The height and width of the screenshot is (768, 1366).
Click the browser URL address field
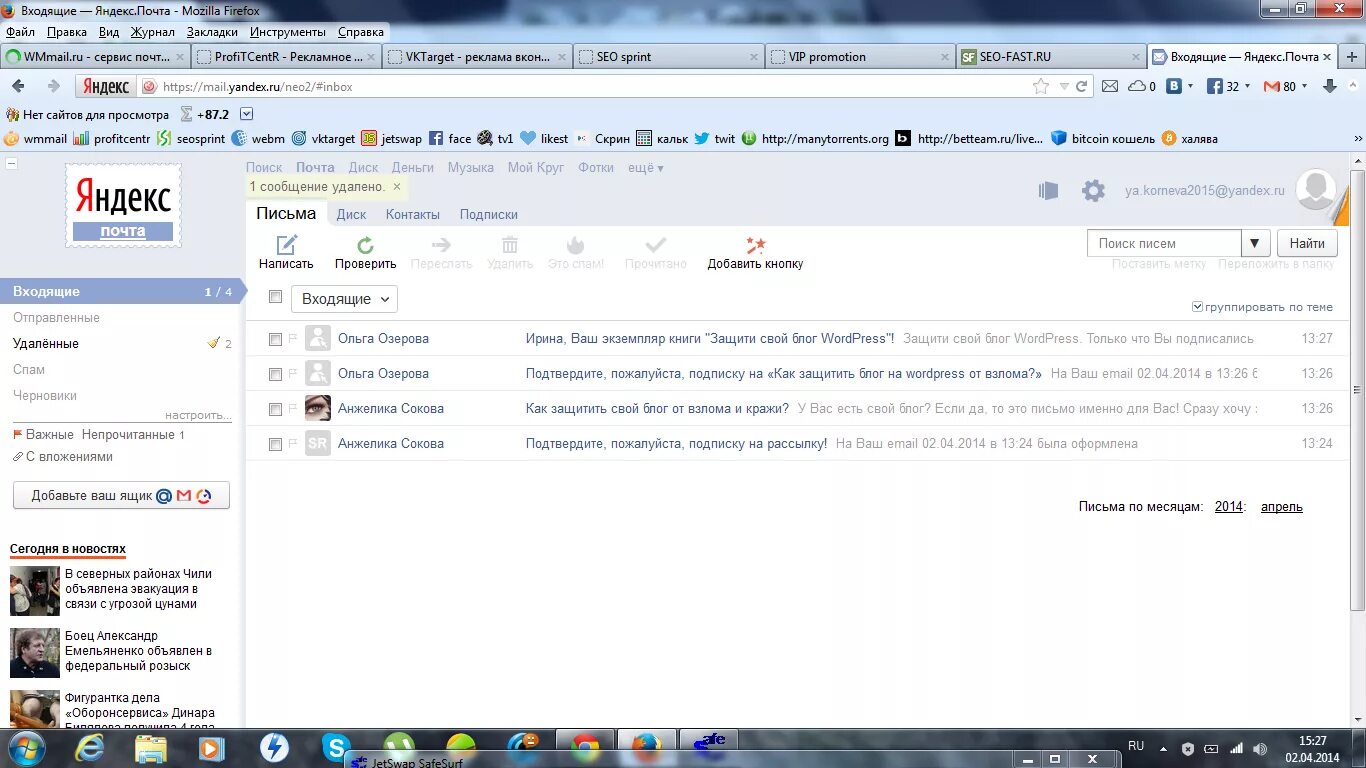click(595, 87)
